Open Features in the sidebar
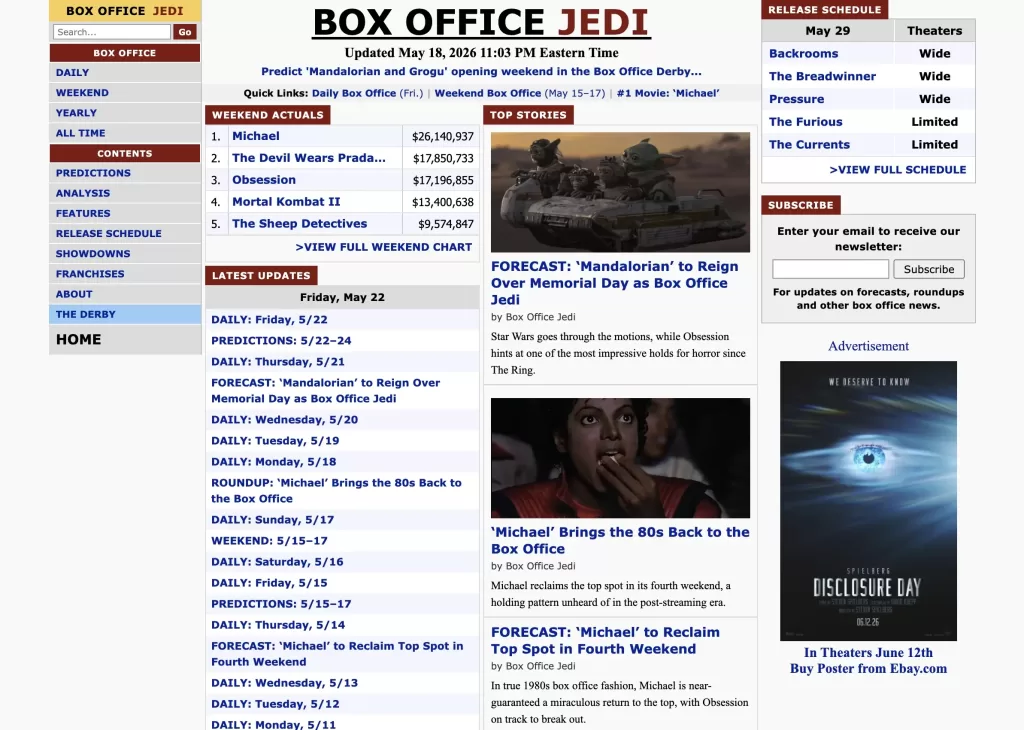This screenshot has height=730, width=1024. [x=125, y=214]
